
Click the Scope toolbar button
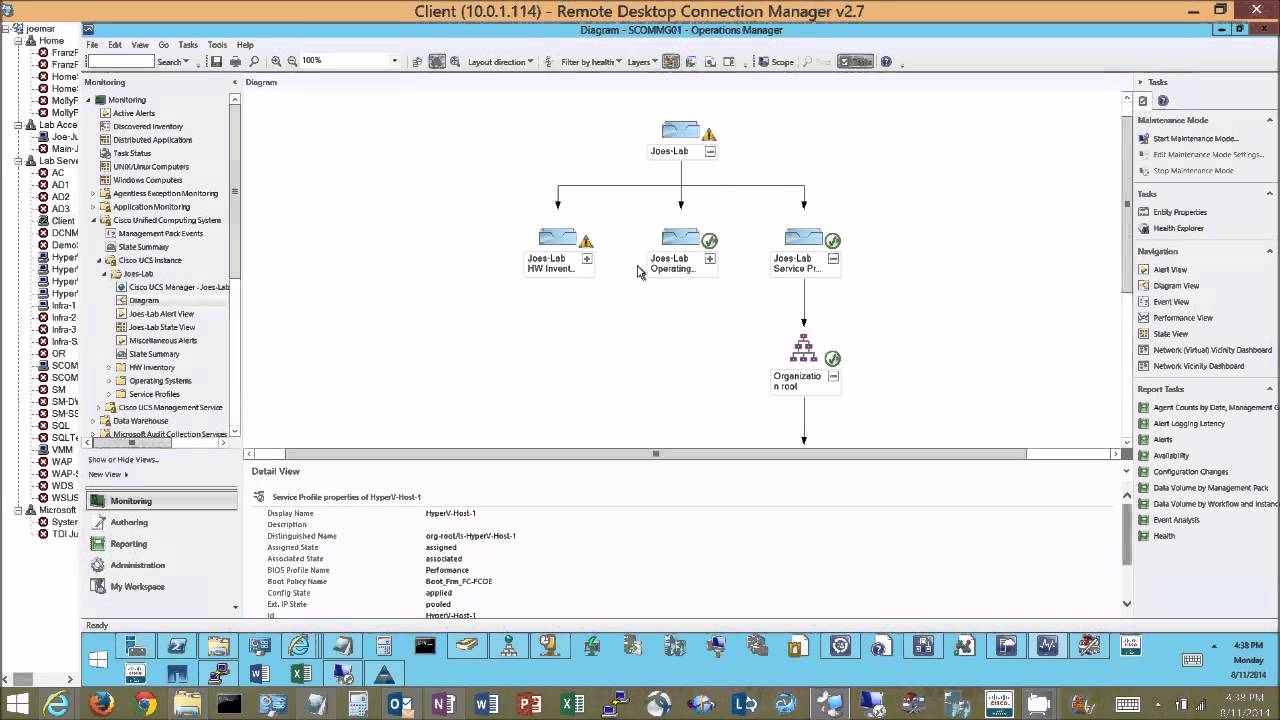click(777, 62)
